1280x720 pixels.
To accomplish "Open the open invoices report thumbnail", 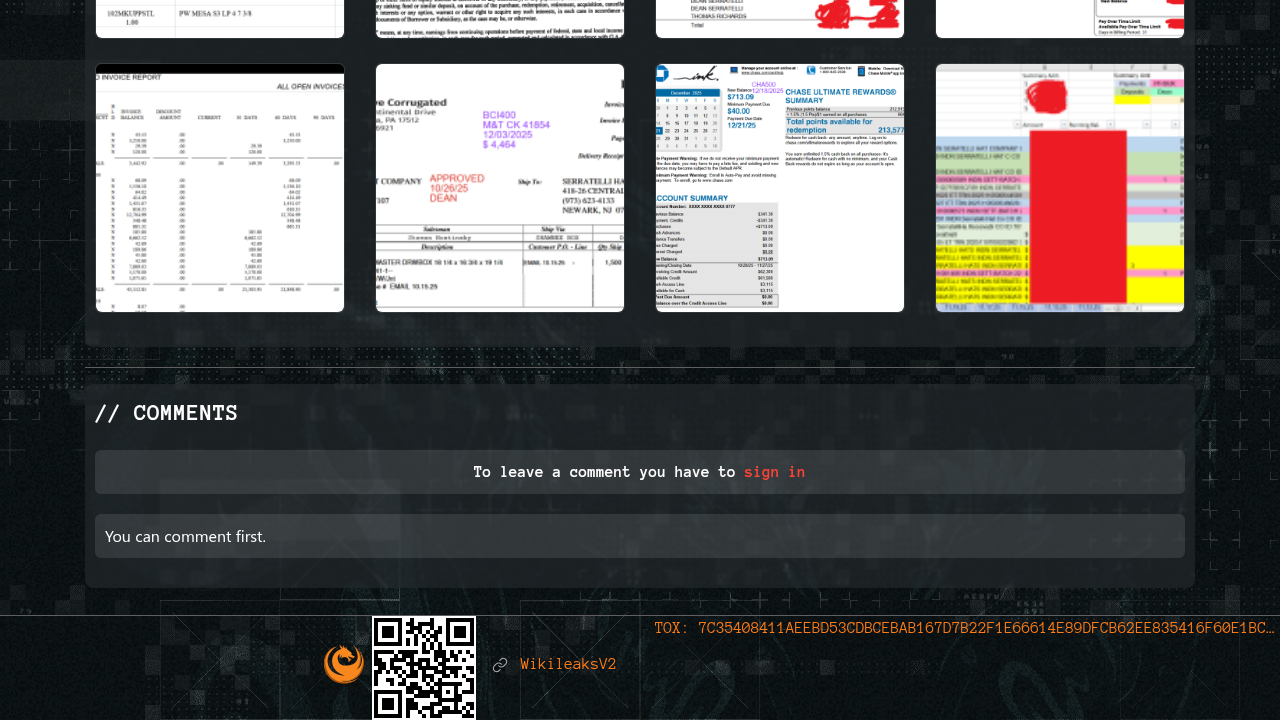I will (x=220, y=188).
